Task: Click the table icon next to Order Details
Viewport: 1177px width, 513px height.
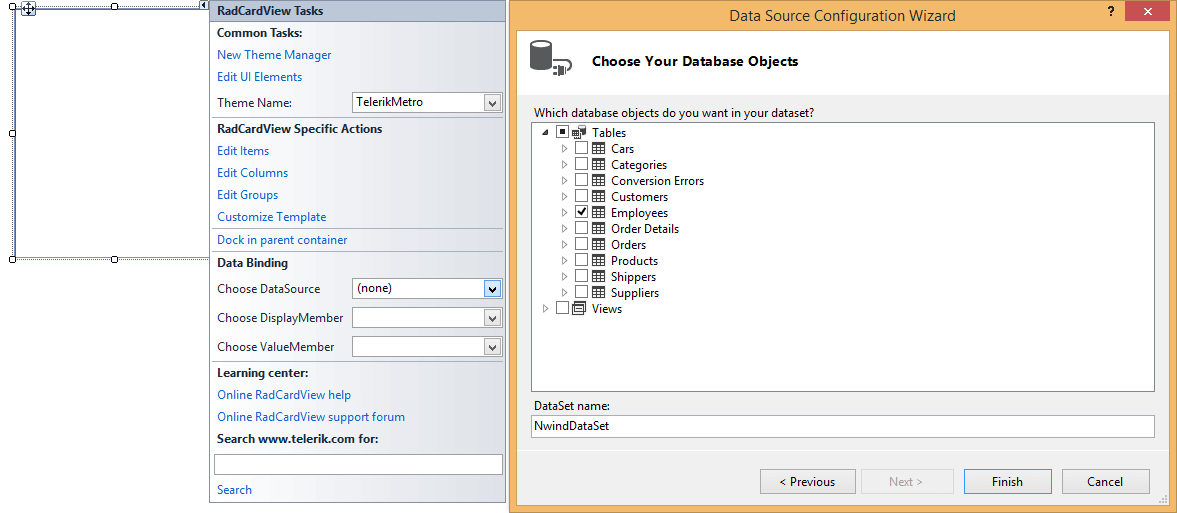Action: click(598, 228)
